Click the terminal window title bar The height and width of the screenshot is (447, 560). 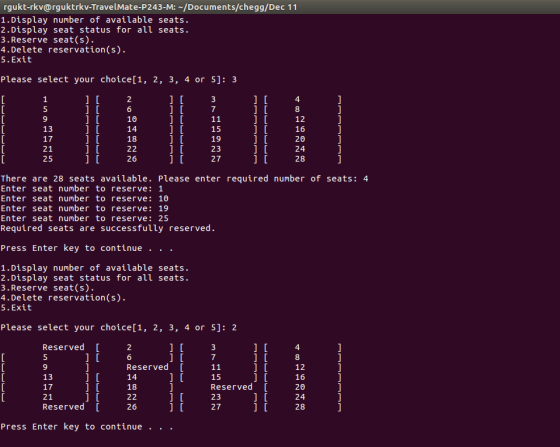[280, 7]
